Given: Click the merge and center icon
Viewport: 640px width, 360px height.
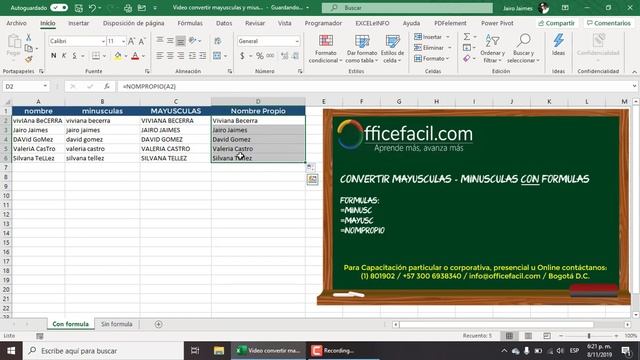Looking at the screenshot, I should coord(217,56).
